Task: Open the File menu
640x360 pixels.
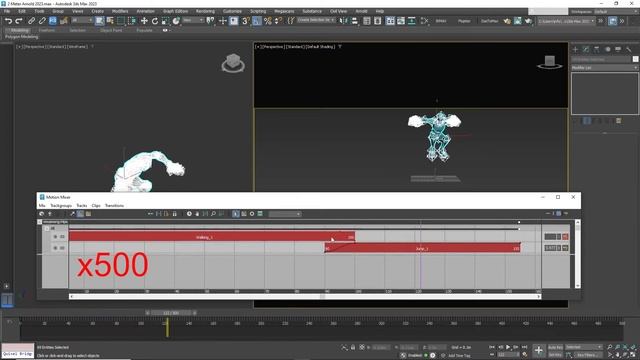Action: pyautogui.click(x=7, y=11)
